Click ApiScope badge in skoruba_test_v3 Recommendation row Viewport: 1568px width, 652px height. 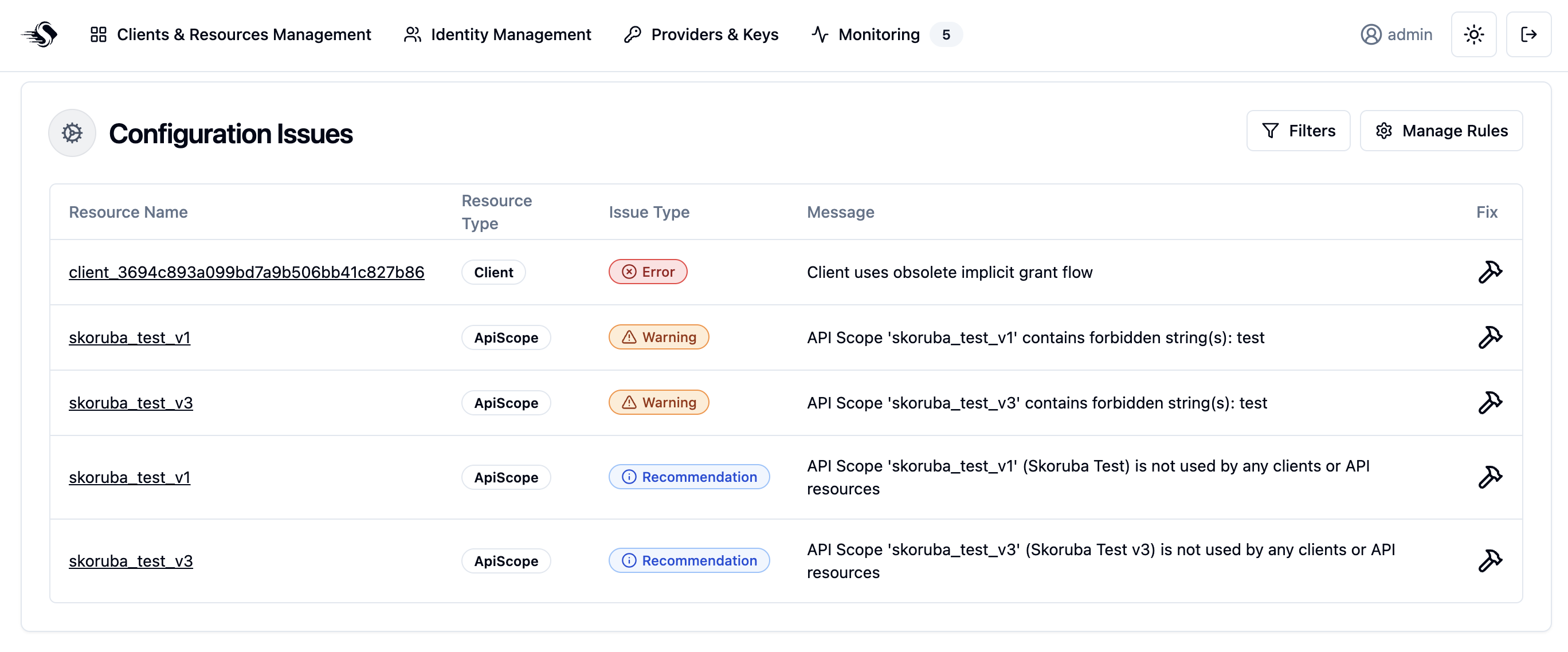point(506,561)
